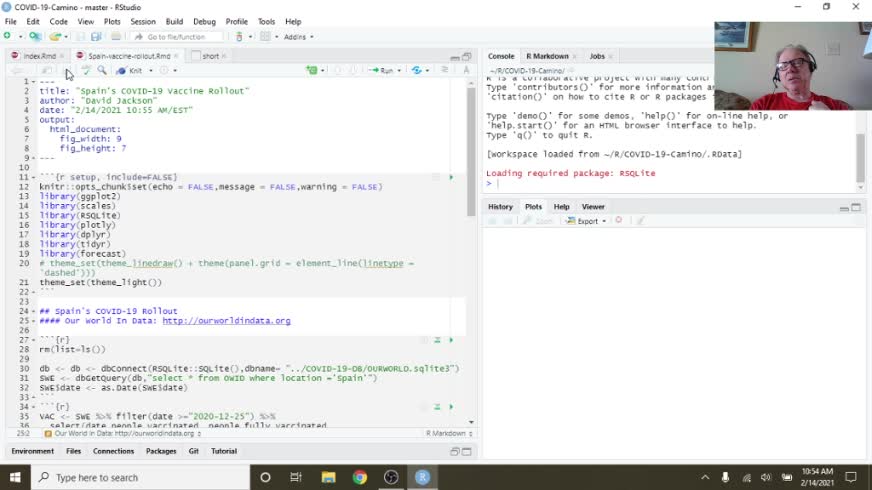Click the ourworldindata.org link in editor
The width and height of the screenshot is (872, 490).
click(226, 321)
